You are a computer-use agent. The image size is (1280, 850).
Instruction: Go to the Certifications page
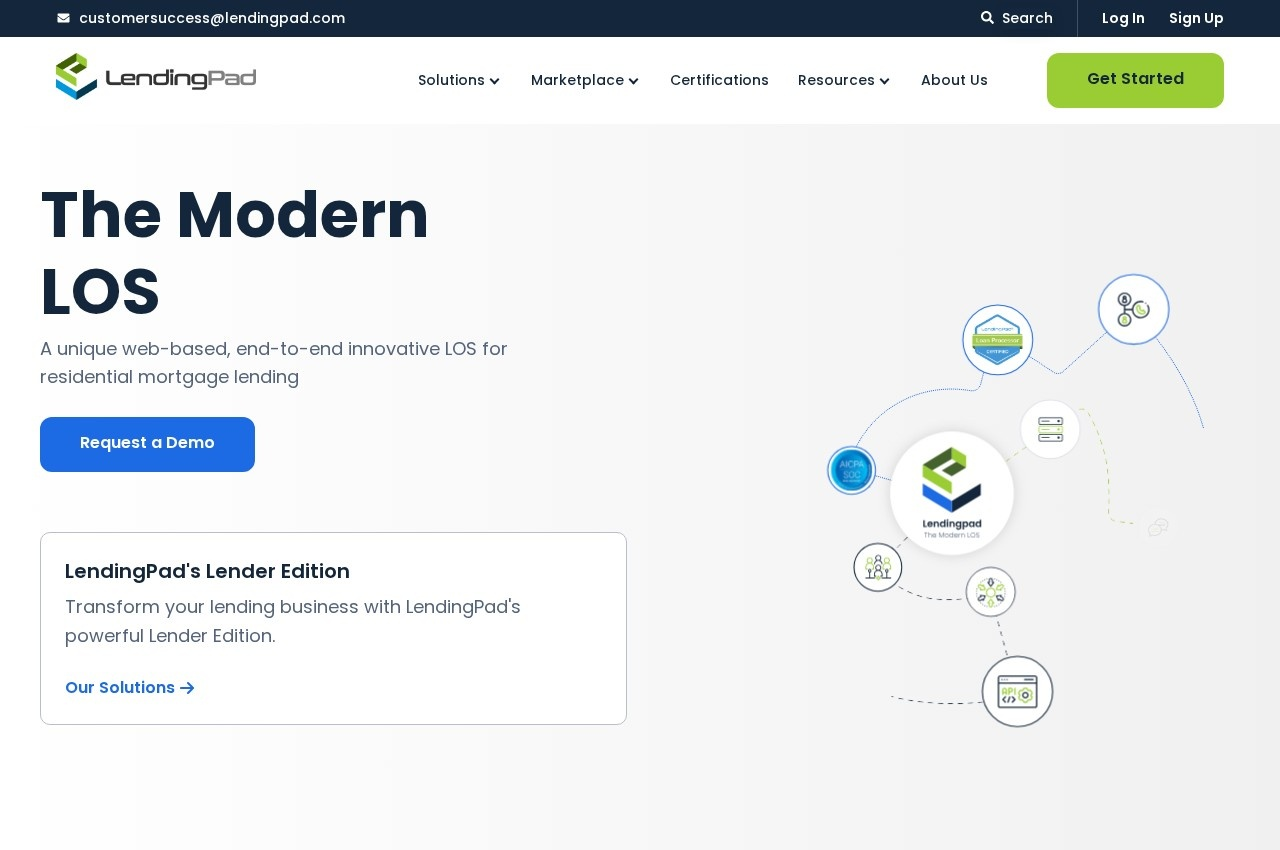tap(719, 80)
